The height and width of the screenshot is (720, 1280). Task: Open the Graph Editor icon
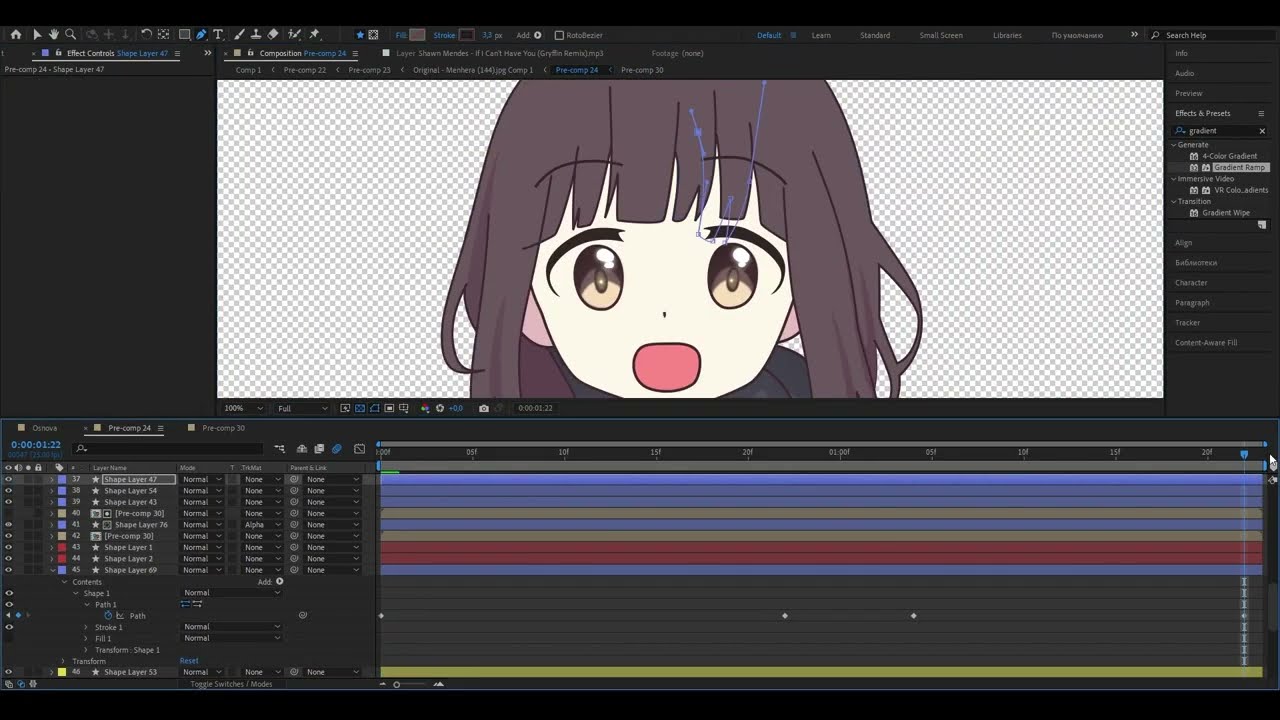click(360, 449)
